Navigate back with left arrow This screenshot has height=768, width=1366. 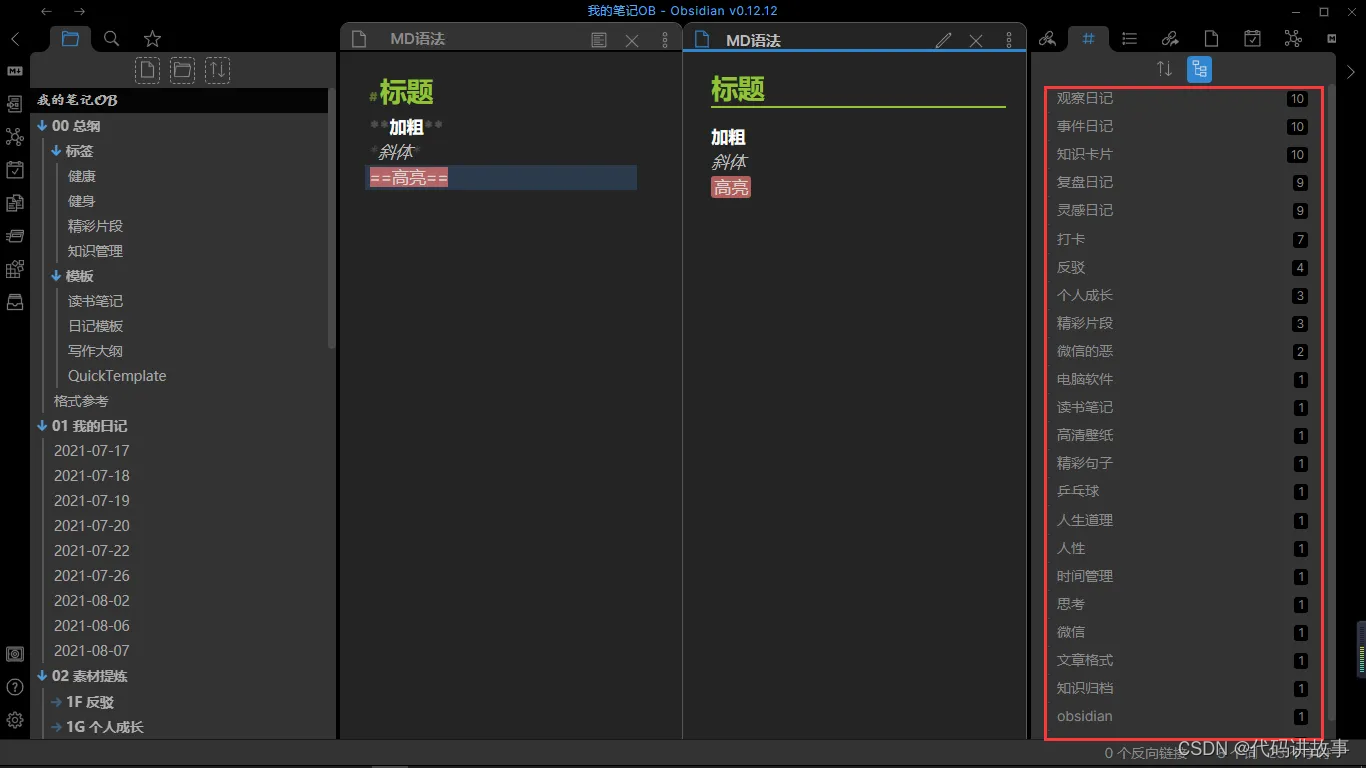pyautogui.click(x=46, y=11)
